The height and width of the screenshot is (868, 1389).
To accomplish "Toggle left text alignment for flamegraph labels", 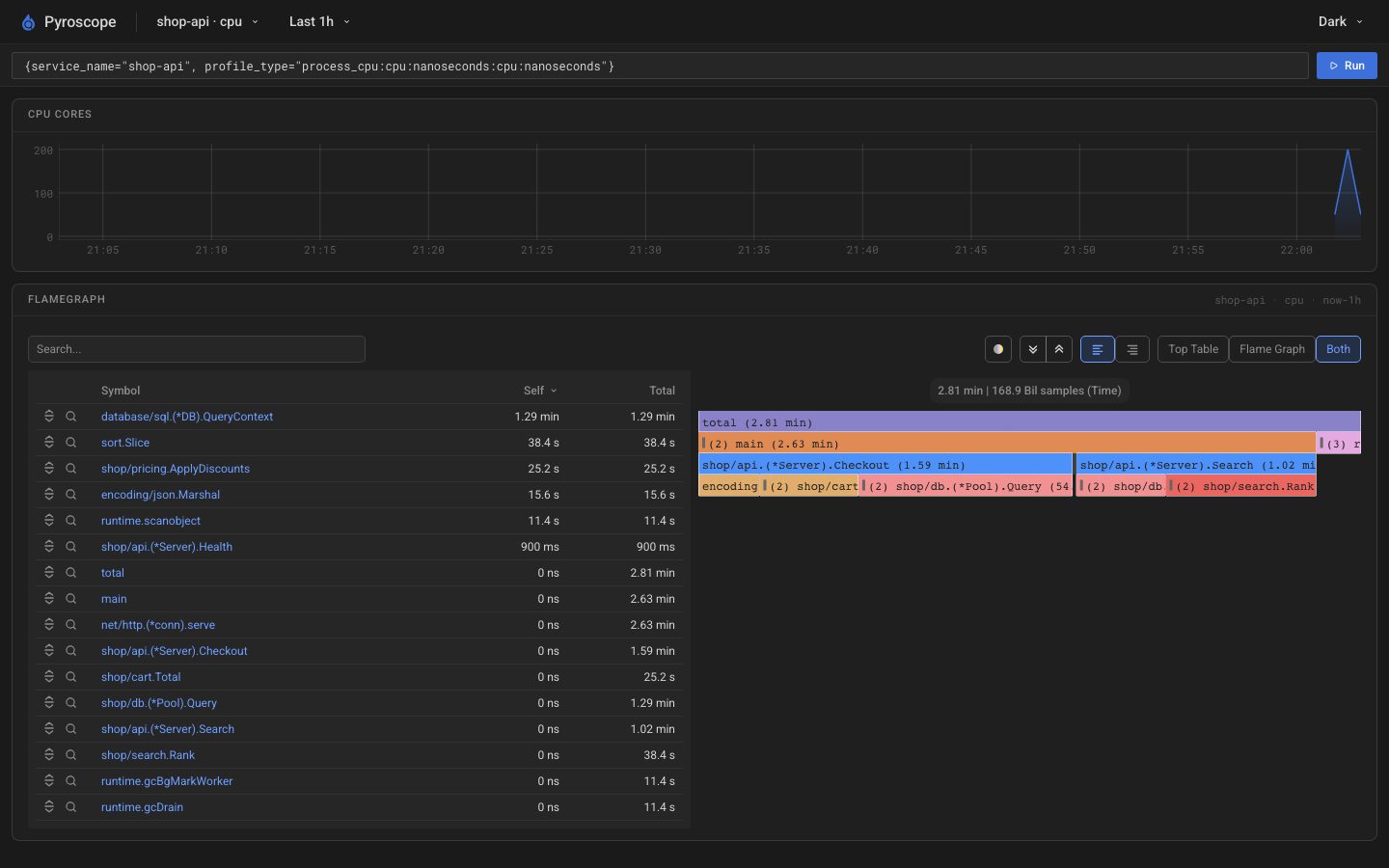I will pos(1098,349).
